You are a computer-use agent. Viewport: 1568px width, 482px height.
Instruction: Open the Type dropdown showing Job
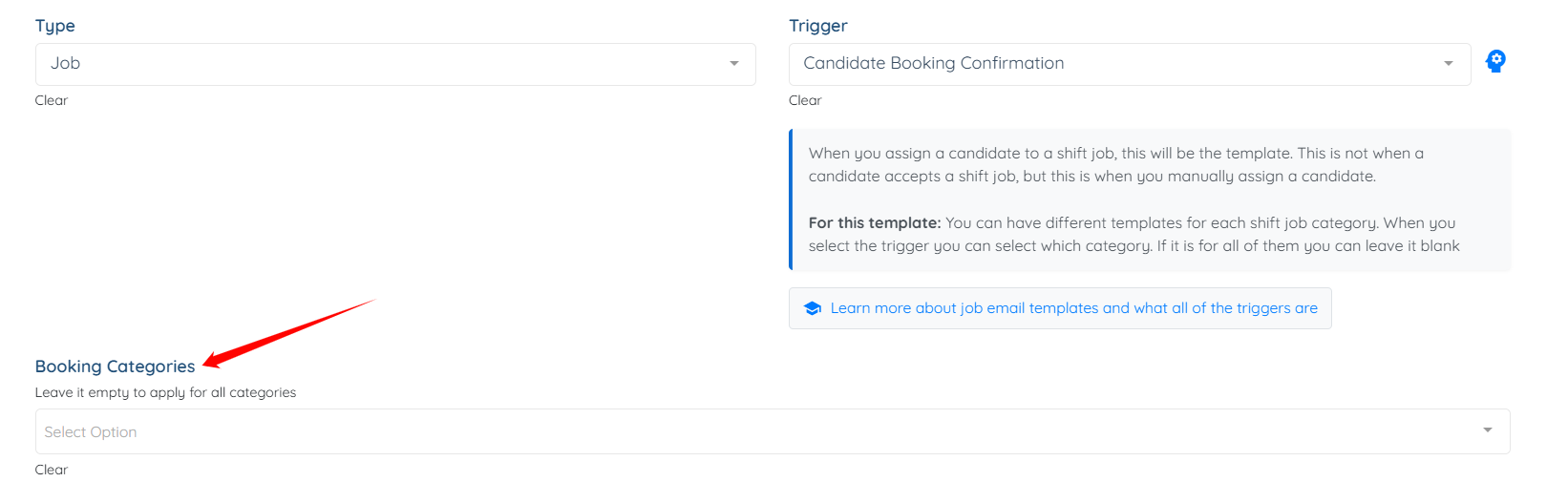pyautogui.click(x=395, y=64)
